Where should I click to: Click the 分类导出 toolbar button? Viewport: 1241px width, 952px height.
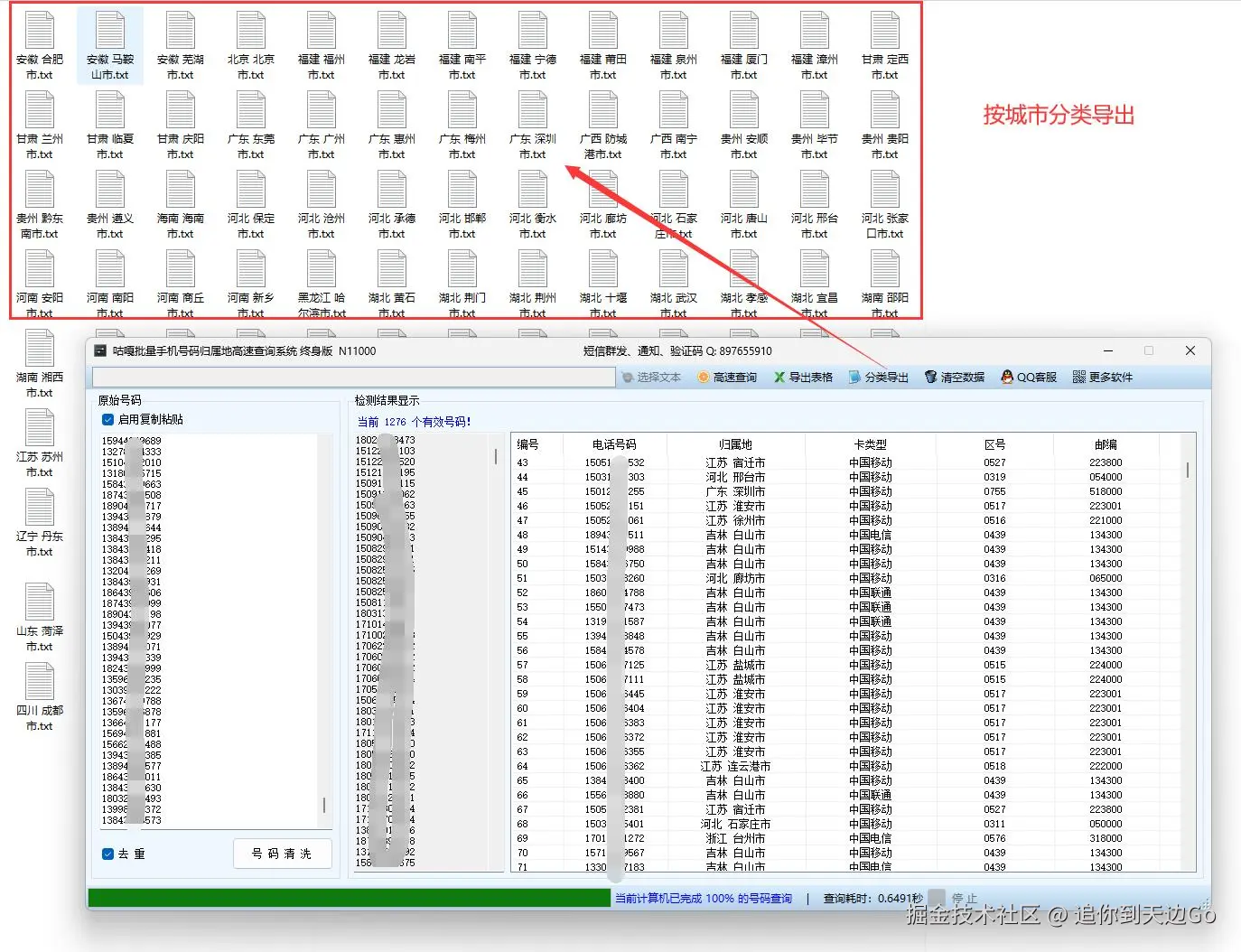coord(879,378)
